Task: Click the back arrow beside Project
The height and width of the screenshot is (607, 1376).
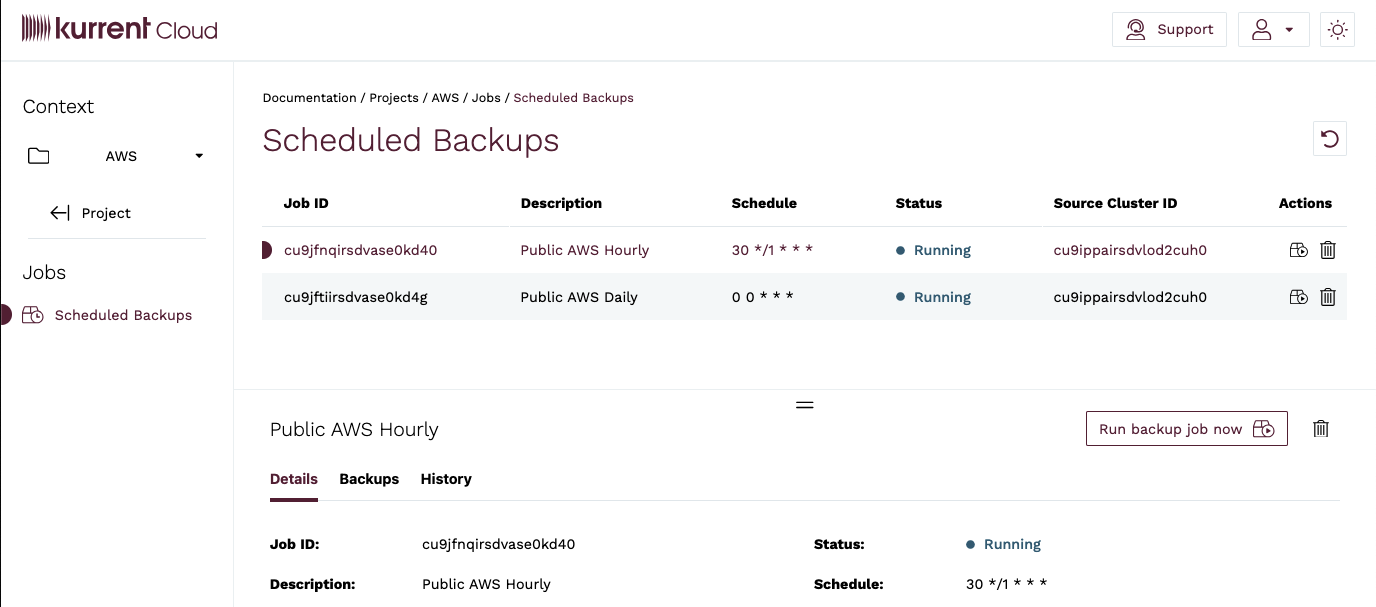Action: tap(58, 212)
